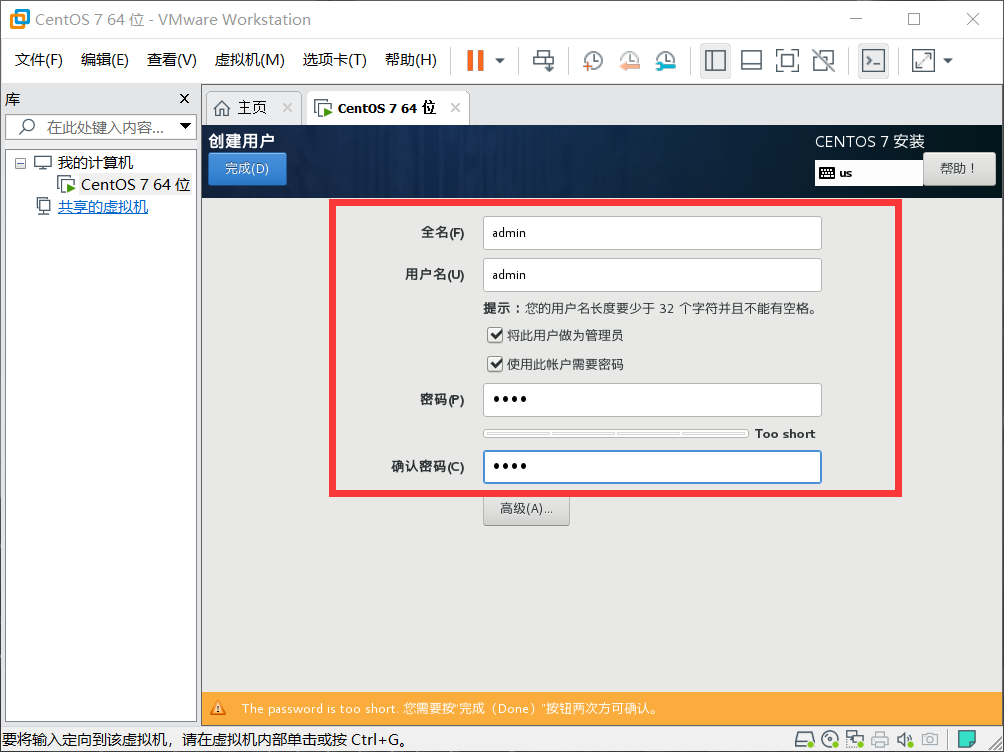Image resolution: width=1004 pixels, height=752 pixels.
Task: Open the 查看(V) menu
Action: click(x=172, y=60)
